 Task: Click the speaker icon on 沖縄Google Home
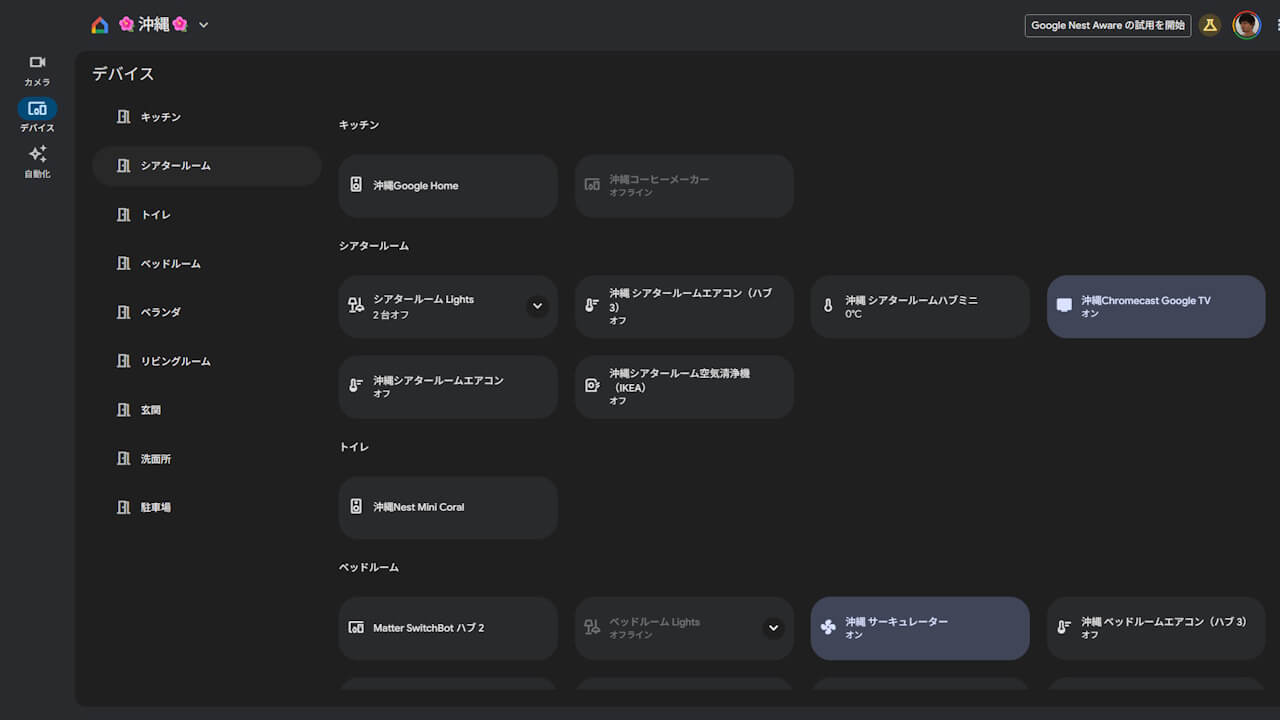[356, 185]
